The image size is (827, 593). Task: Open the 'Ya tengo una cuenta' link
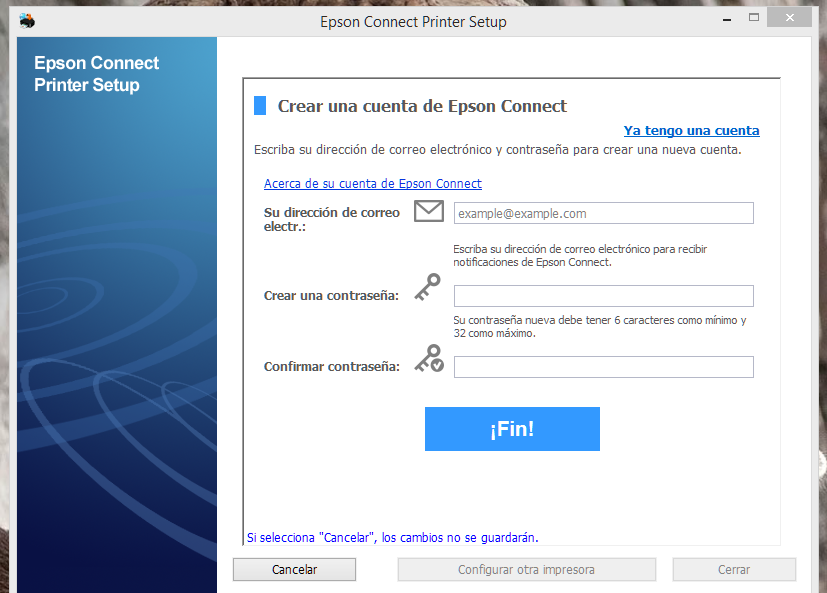click(x=691, y=130)
